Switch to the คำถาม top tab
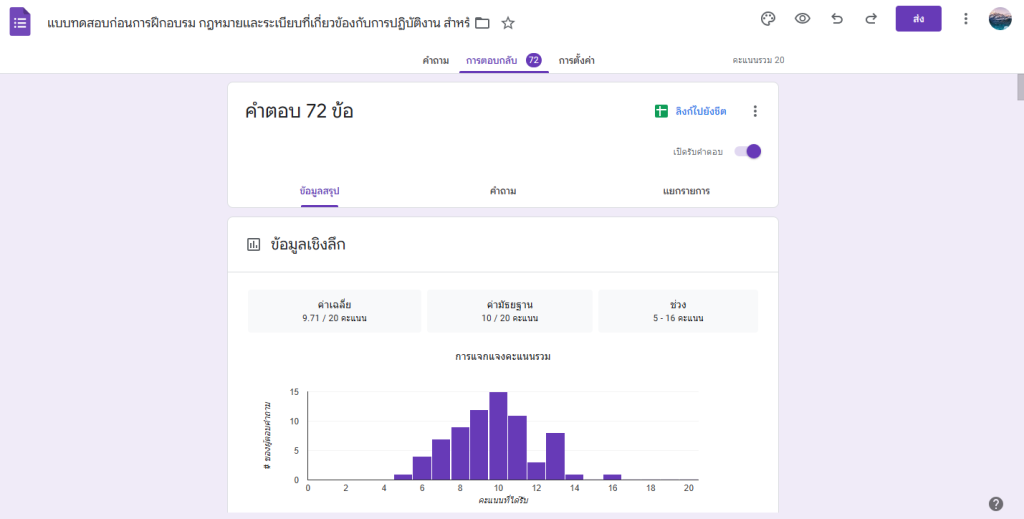1024x519 pixels. tap(435, 61)
